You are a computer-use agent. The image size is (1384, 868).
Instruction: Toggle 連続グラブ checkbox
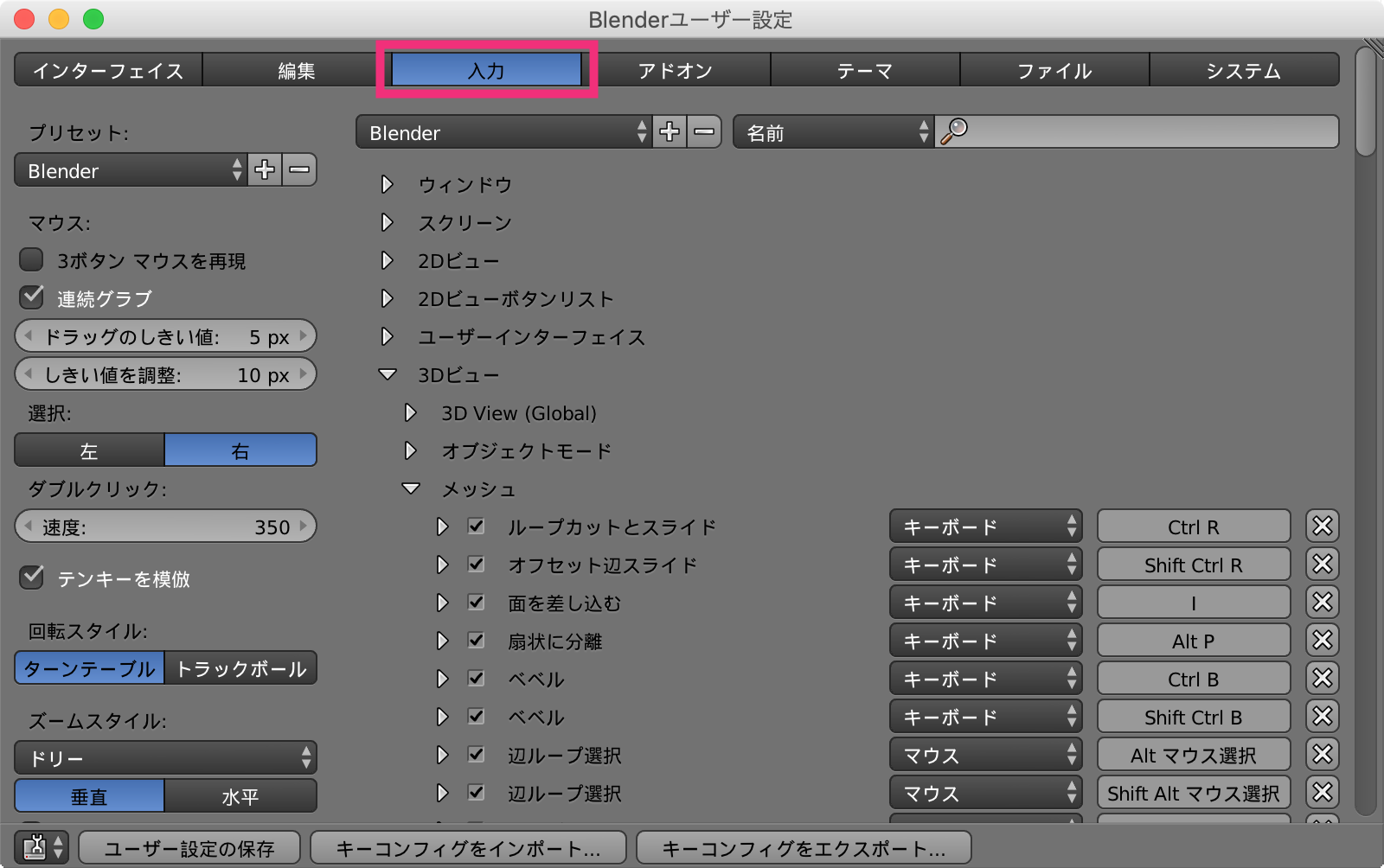pos(32,297)
